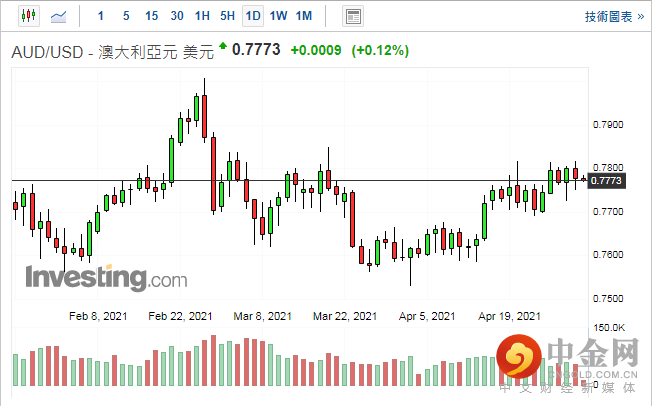Click the Feb 8, 2021 date label
The height and width of the screenshot is (406, 653).
coord(98,316)
